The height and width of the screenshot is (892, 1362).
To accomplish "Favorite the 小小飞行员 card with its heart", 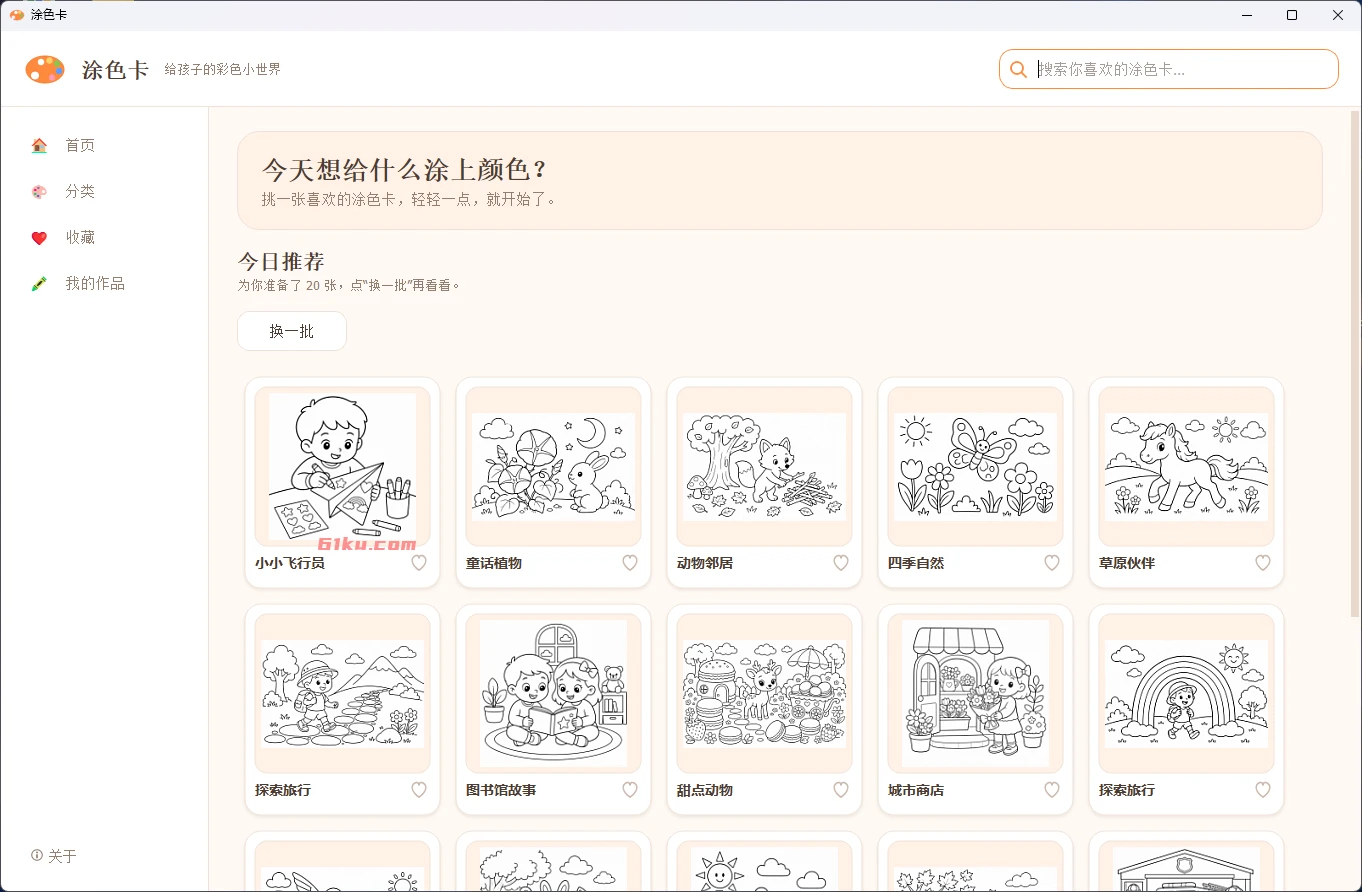I will pyautogui.click(x=419, y=563).
